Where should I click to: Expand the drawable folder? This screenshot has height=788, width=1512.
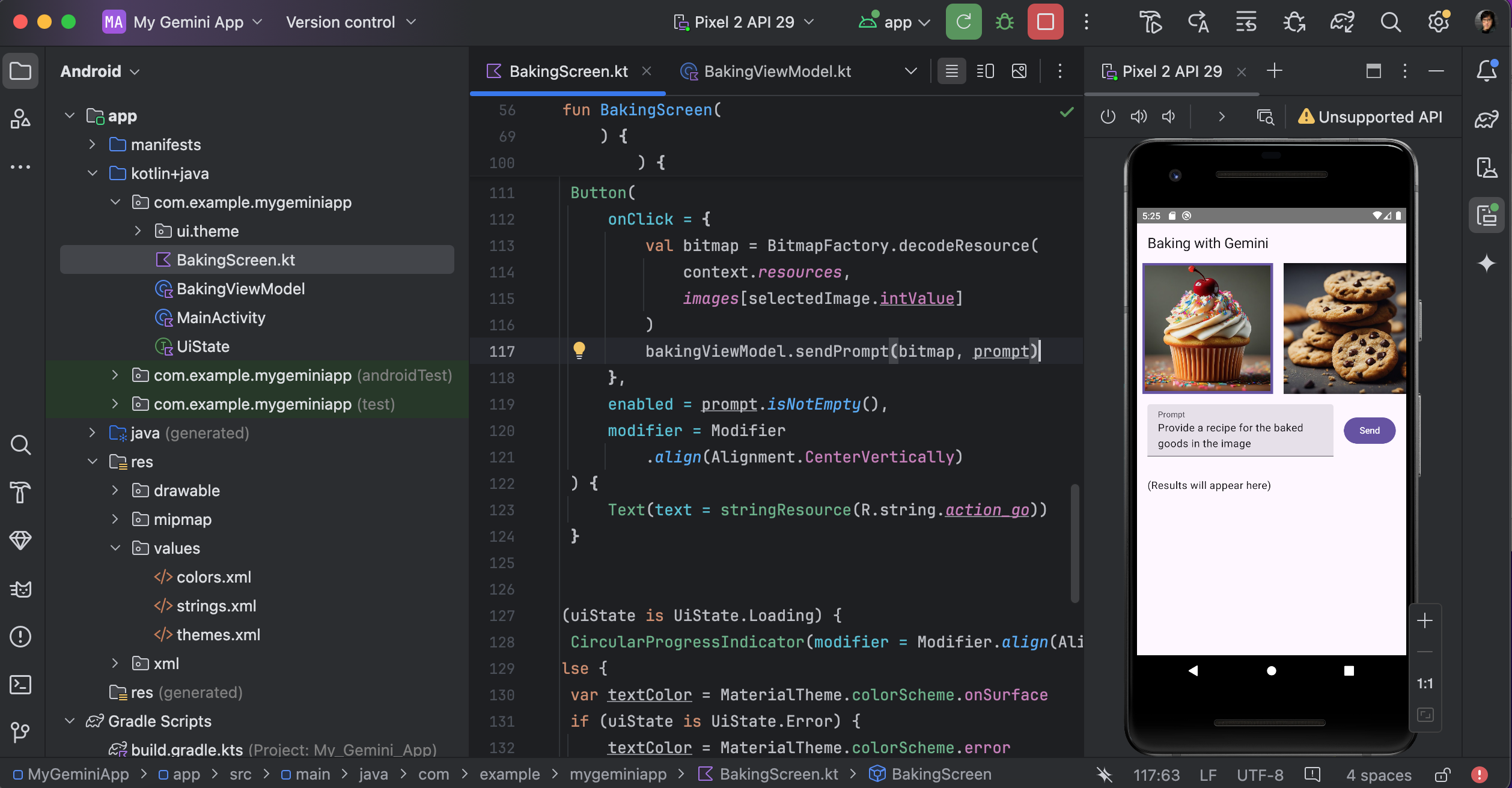pos(115,491)
